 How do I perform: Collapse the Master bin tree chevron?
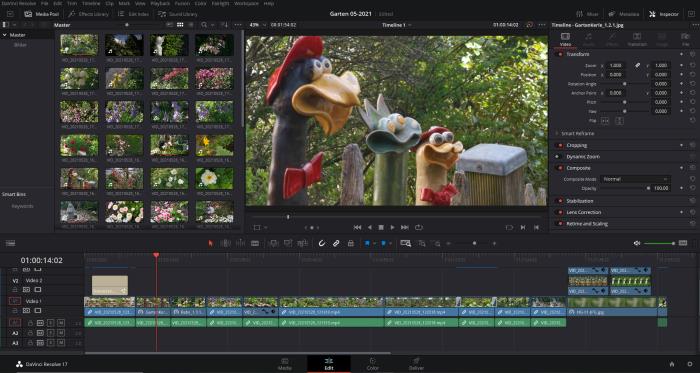tap(5, 35)
